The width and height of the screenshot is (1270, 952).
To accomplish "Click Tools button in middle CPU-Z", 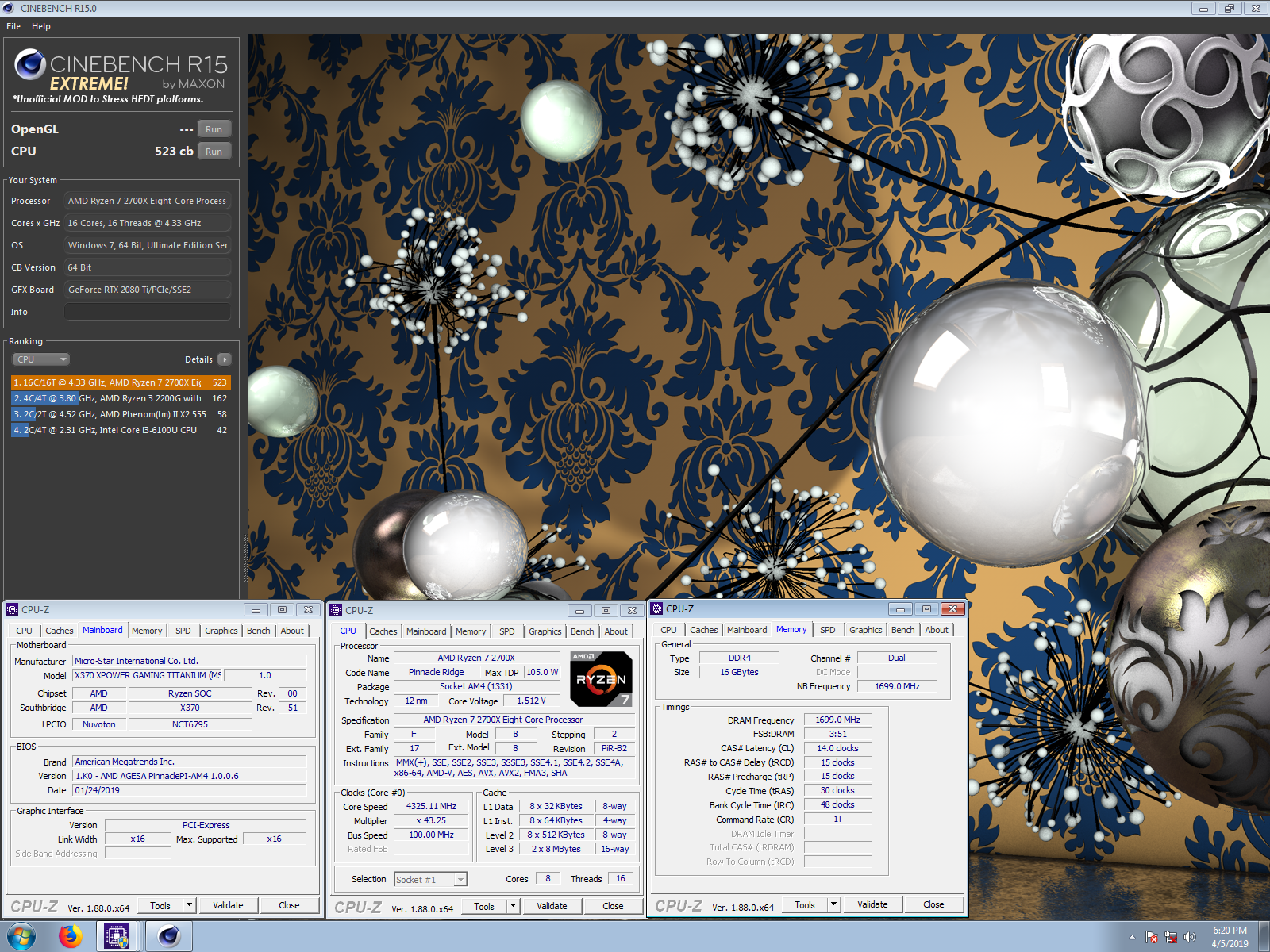I will tap(484, 906).
